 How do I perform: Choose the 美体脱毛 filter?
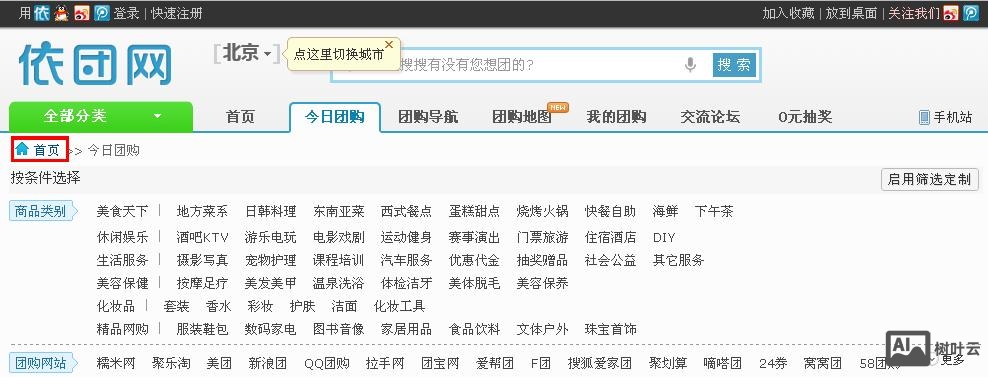click(x=474, y=283)
